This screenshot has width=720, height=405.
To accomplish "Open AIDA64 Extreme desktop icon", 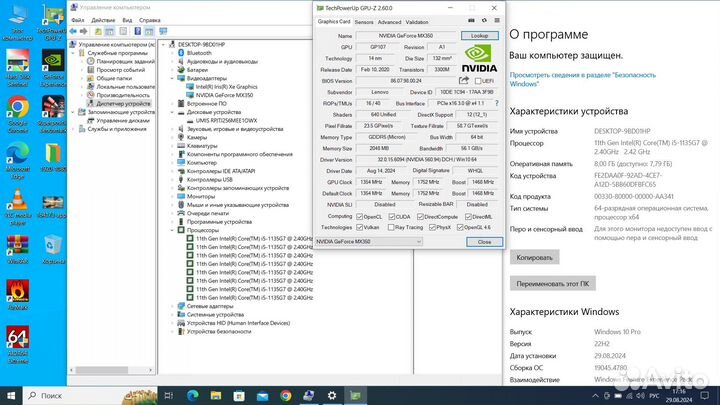I will (x=18, y=344).
